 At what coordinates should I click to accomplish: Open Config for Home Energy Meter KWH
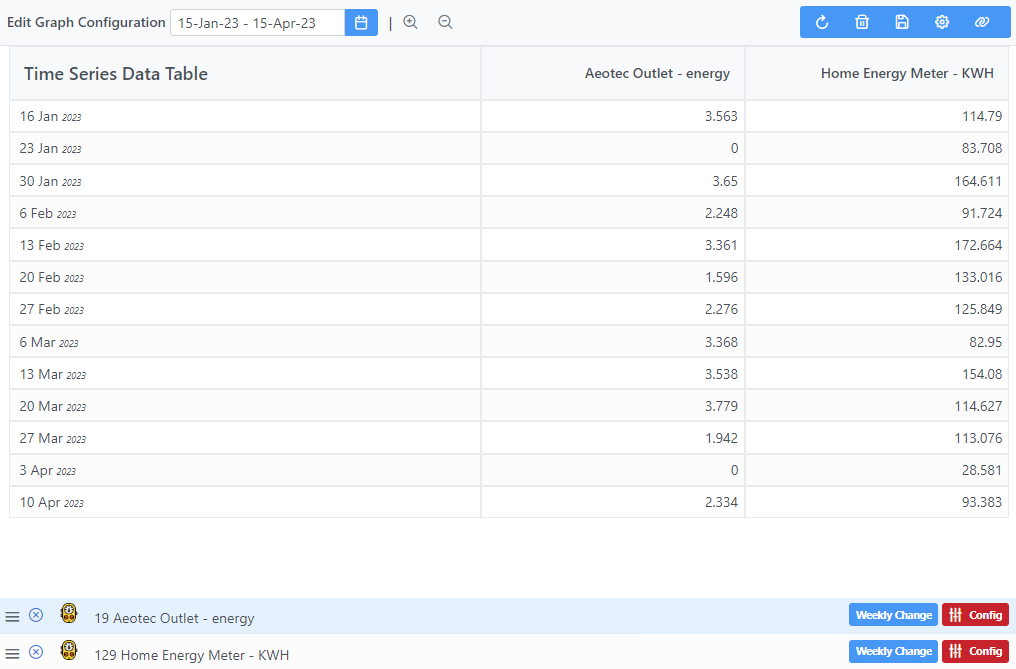tap(975, 651)
